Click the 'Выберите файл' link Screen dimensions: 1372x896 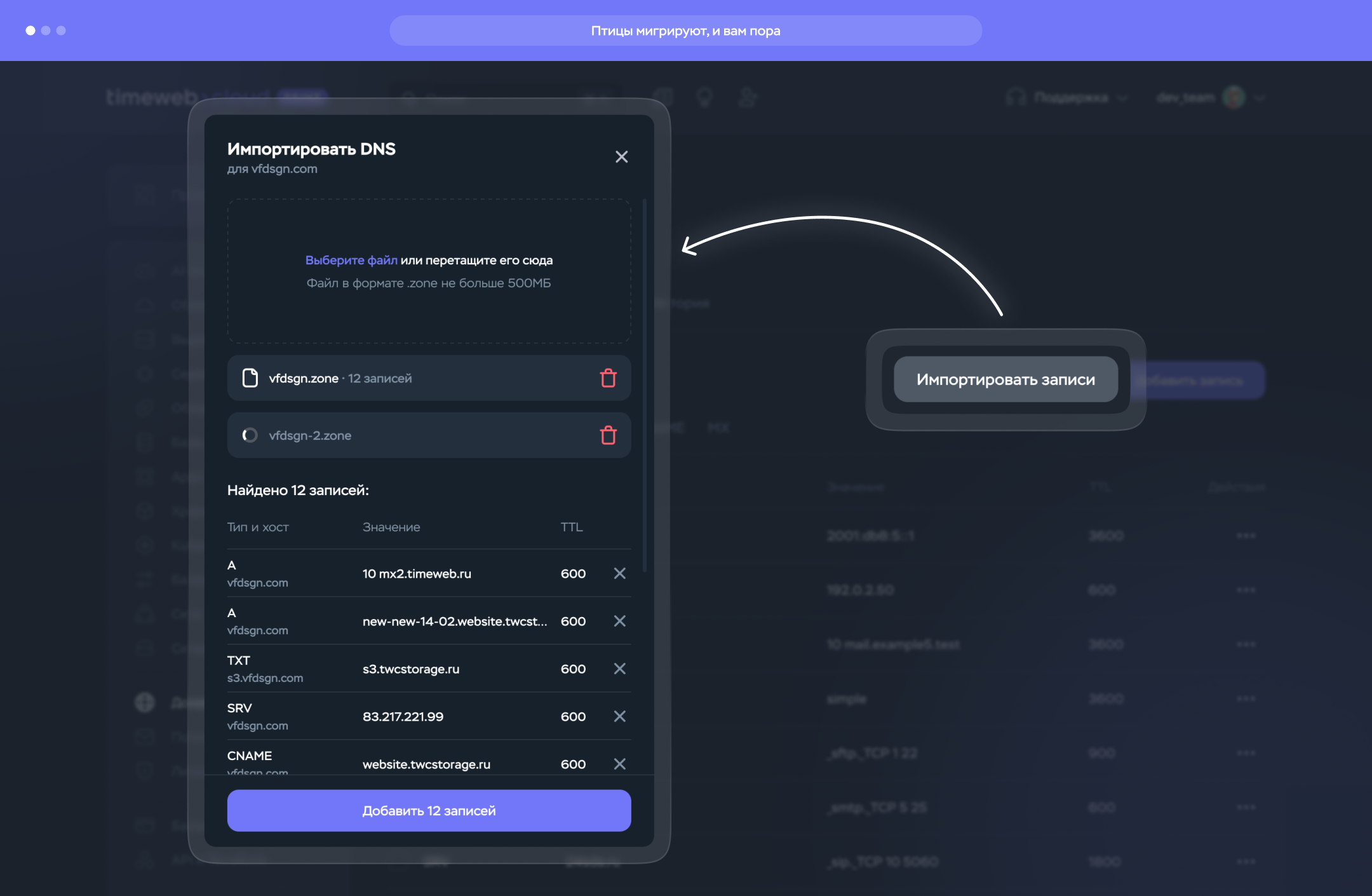pyautogui.click(x=351, y=261)
